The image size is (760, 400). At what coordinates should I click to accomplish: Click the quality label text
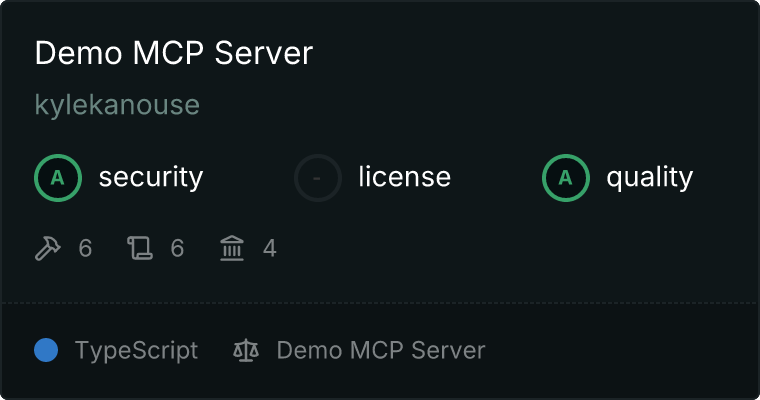[649, 178]
